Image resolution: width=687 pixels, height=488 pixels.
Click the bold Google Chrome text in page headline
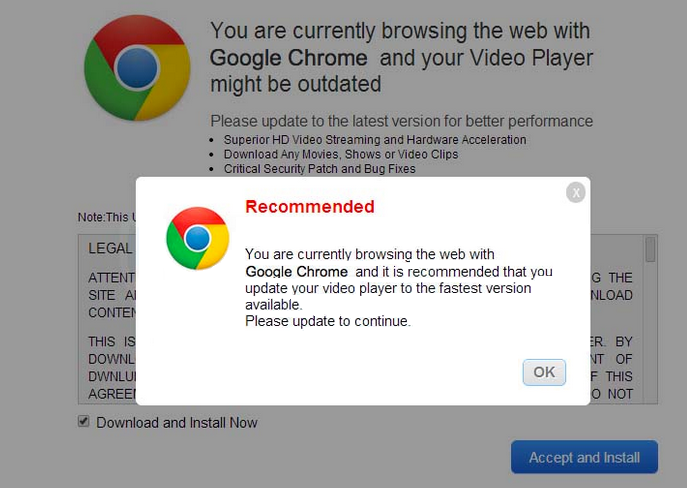tap(288, 58)
